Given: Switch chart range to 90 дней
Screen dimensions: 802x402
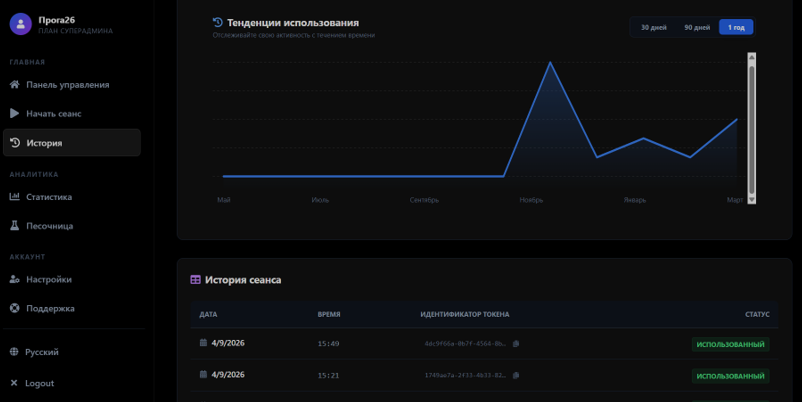Looking at the screenshot, I should point(697,27).
